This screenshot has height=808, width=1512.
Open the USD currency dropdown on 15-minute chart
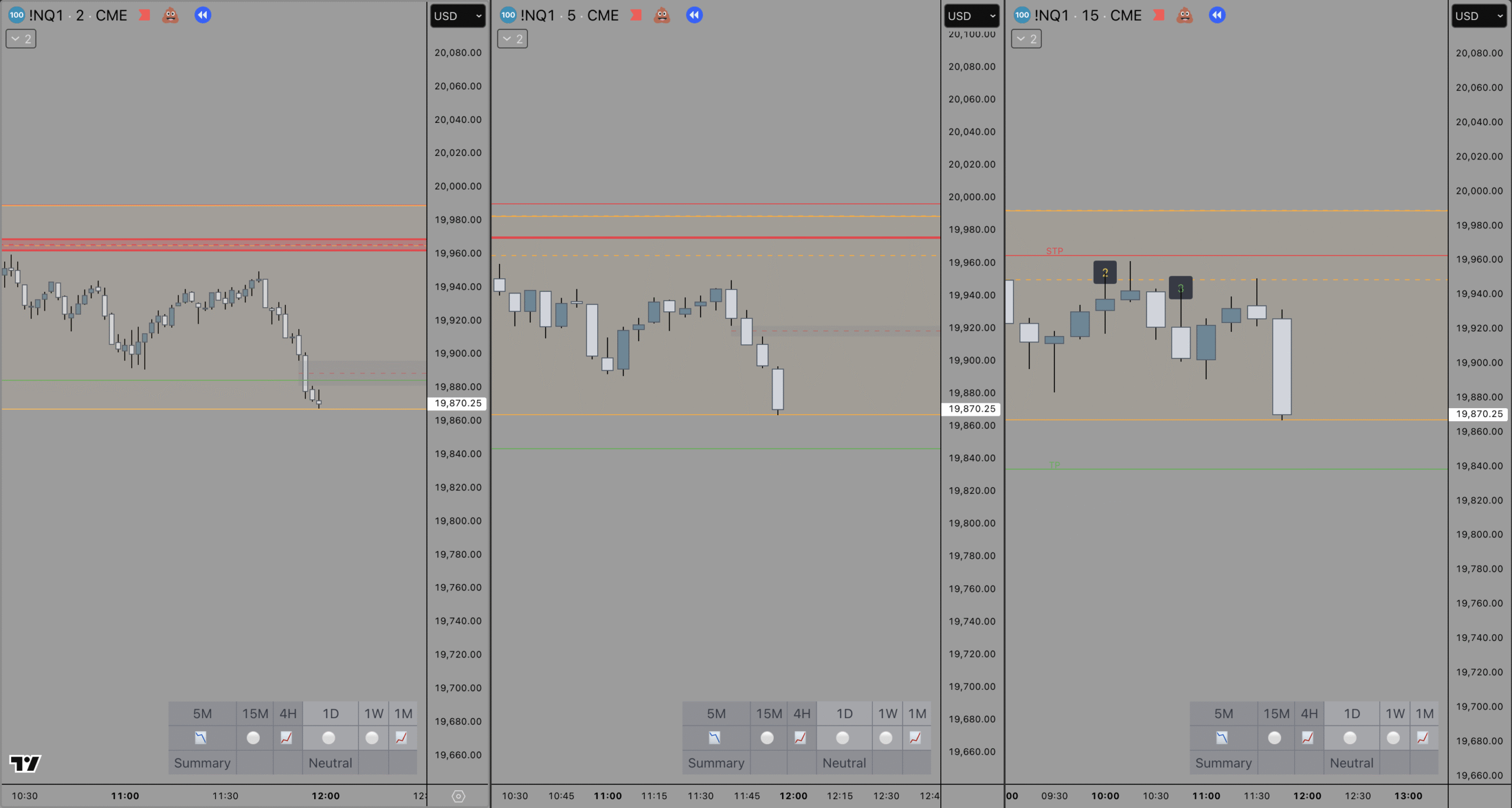1479,16
